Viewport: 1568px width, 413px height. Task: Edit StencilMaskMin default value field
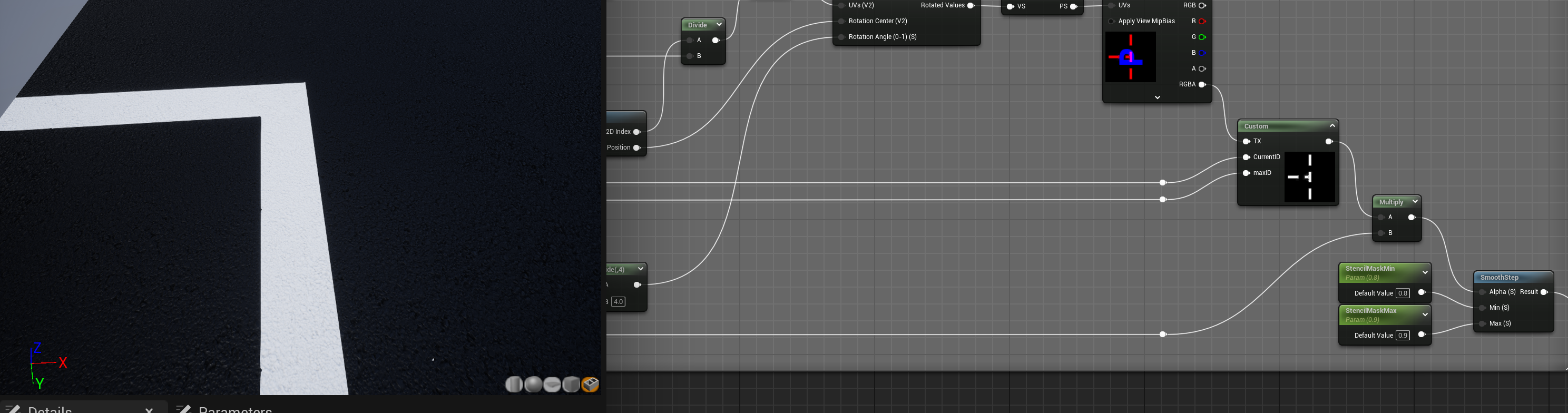[x=1403, y=293]
